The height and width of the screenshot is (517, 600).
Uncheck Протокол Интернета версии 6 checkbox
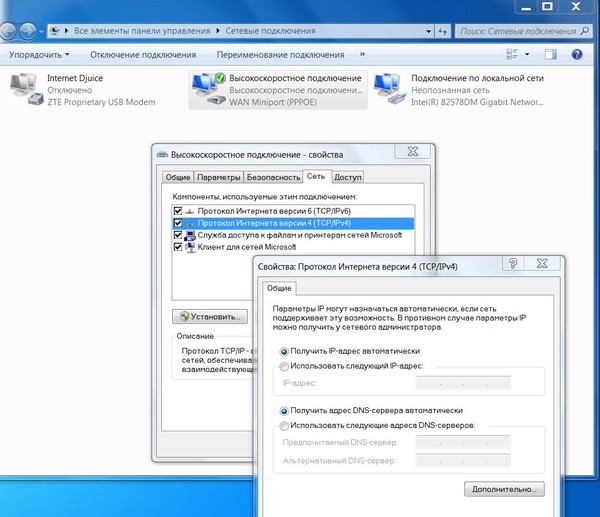(178, 211)
